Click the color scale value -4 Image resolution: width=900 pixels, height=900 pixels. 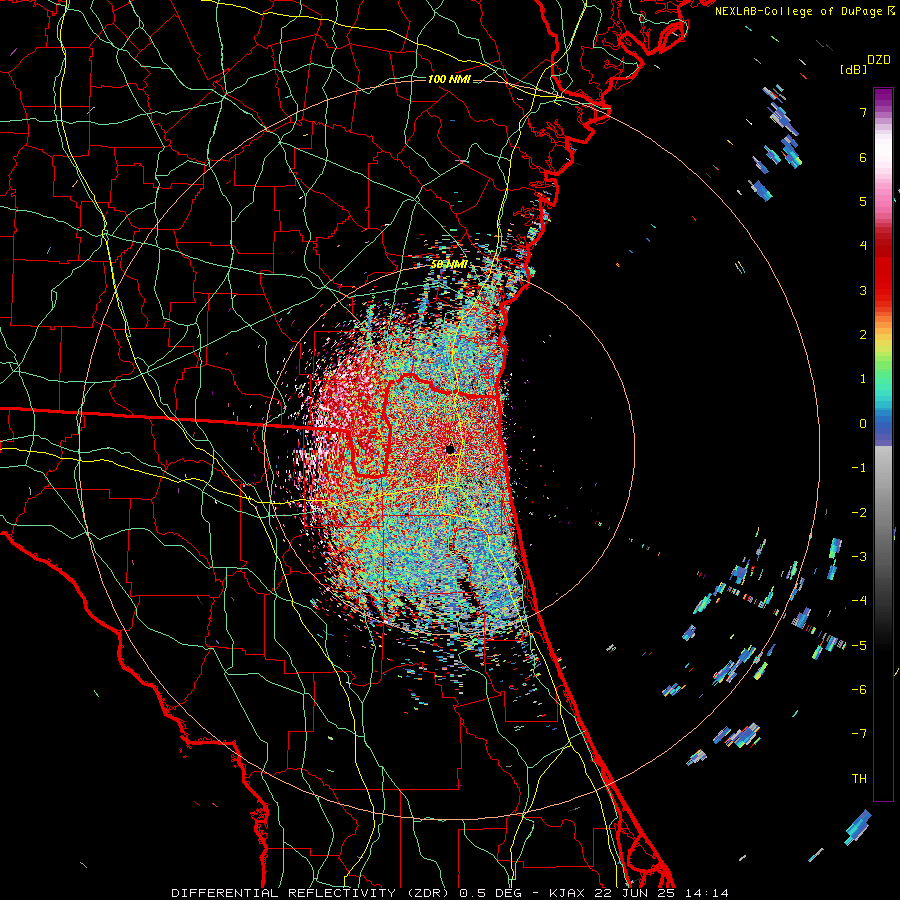859,601
